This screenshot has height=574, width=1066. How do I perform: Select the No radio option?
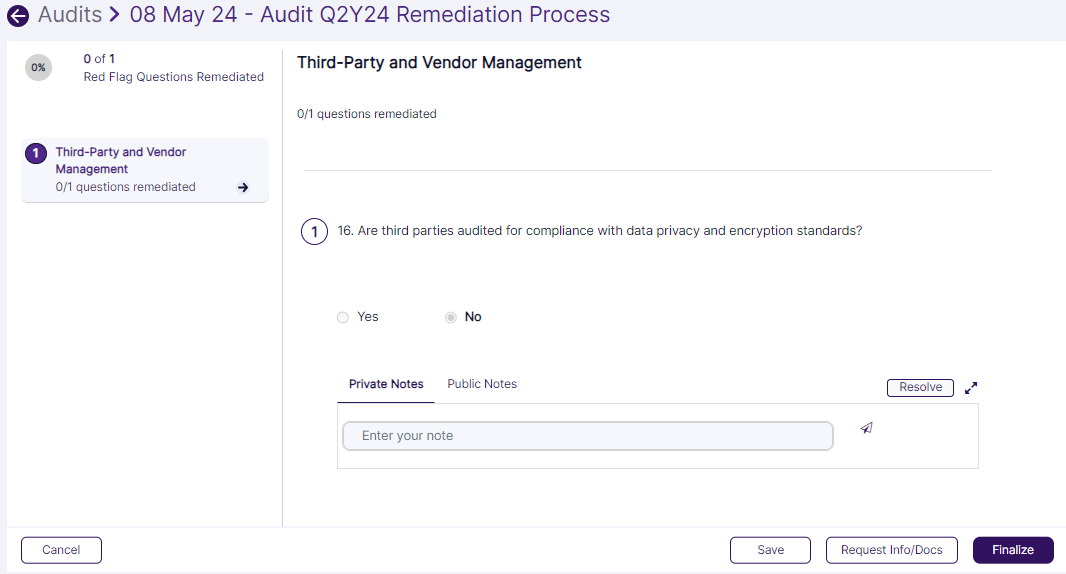pyautogui.click(x=451, y=317)
